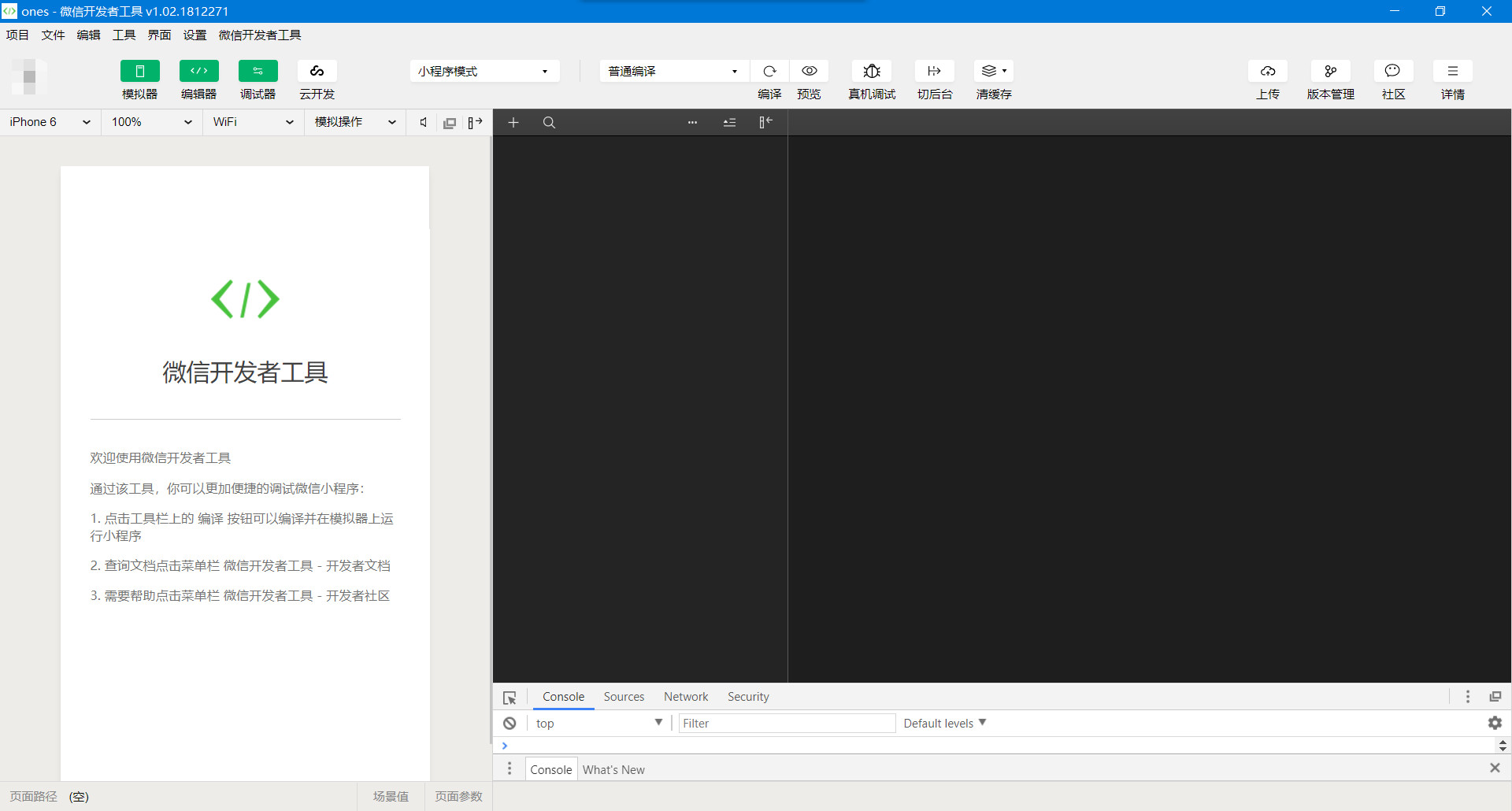Click the 预览 preview eye icon
This screenshot has width=1512, height=811.
tap(809, 71)
